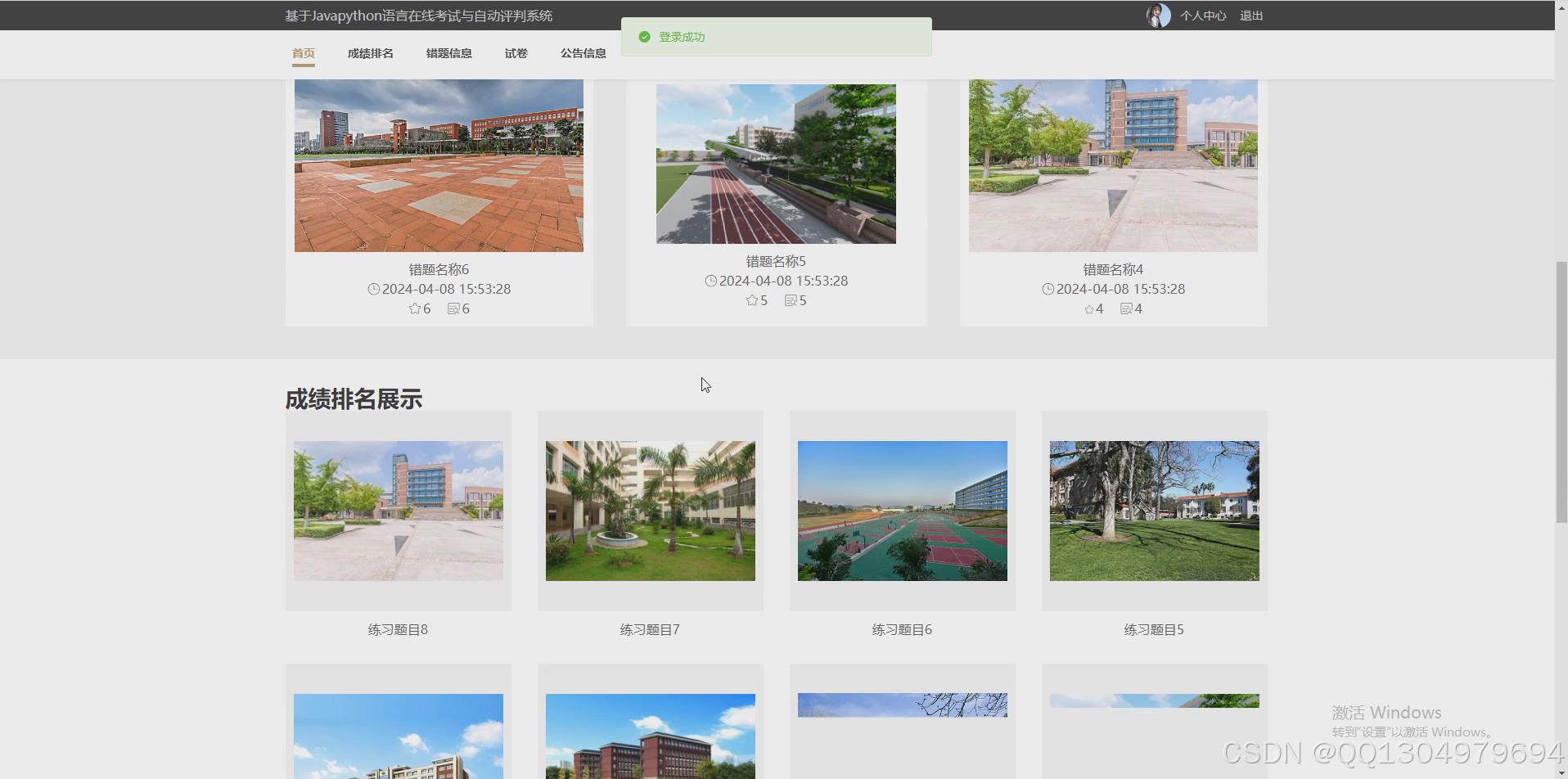Click the date 2024-04-08 15:53:28 under 错题名称5
1568x779 pixels.
pos(783,281)
